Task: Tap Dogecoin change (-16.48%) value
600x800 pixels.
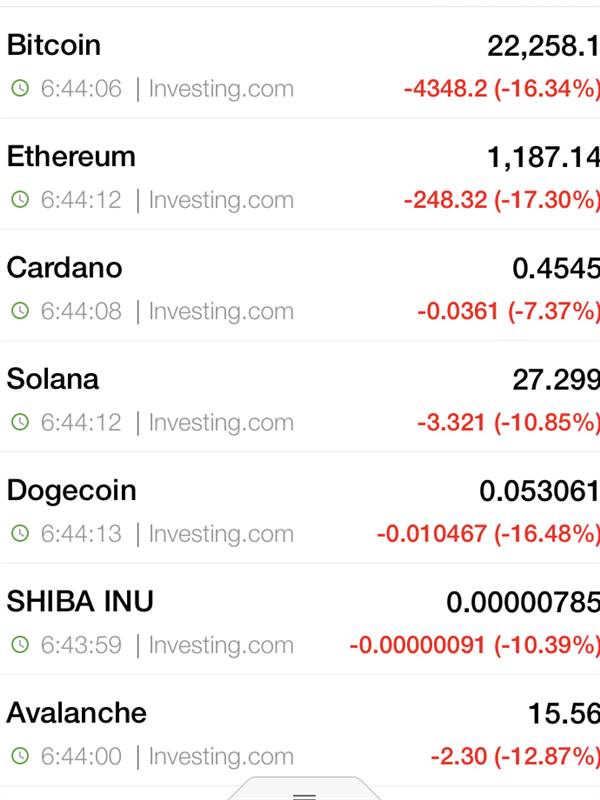Action: 546,534
